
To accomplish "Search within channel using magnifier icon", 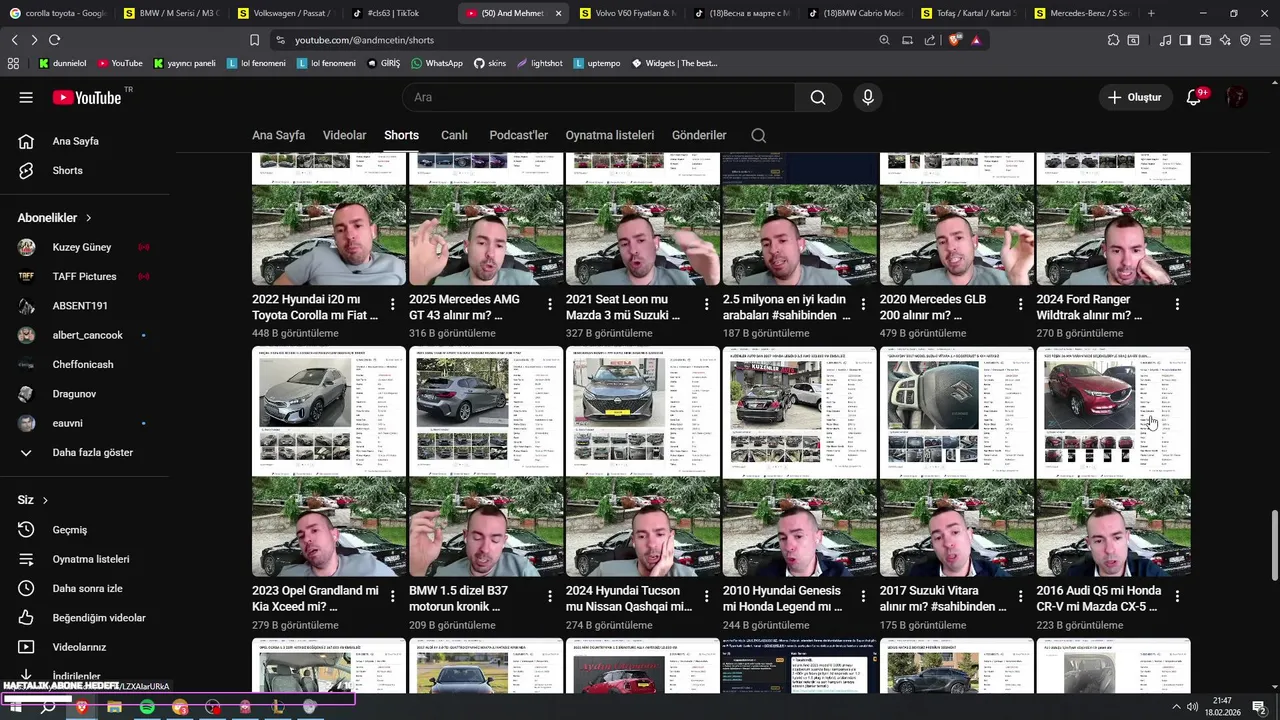I will click(758, 135).
